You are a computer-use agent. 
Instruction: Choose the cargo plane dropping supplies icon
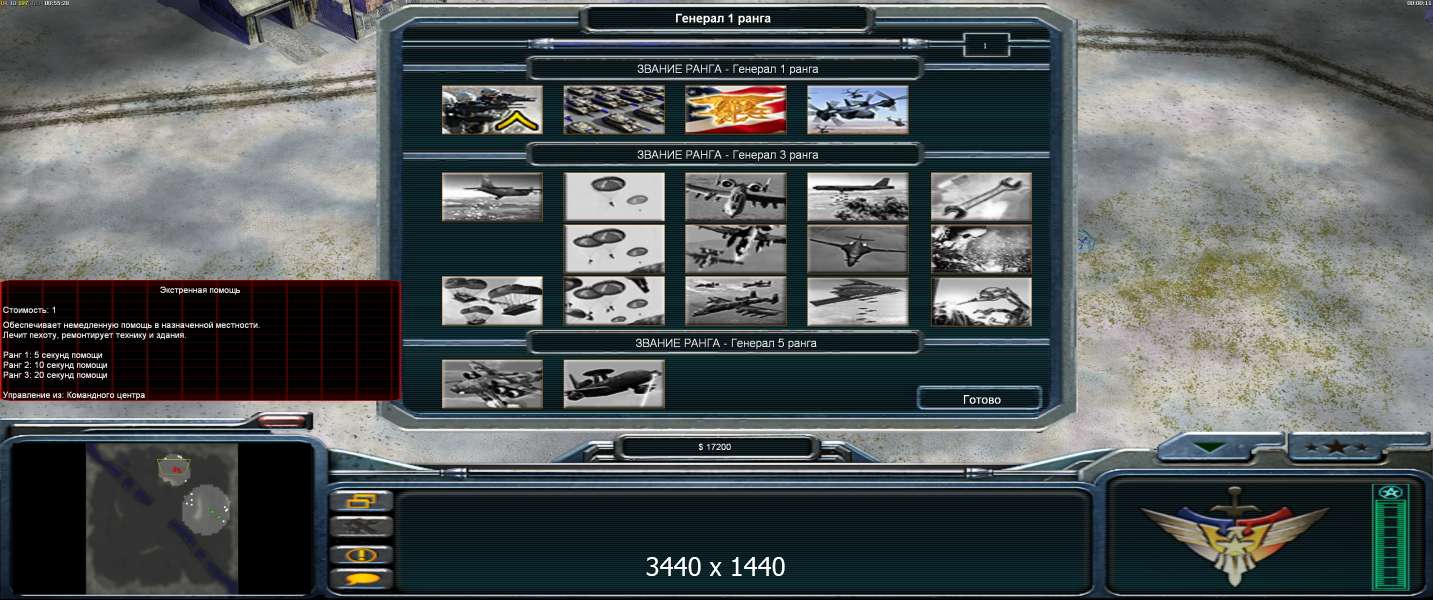click(492, 197)
